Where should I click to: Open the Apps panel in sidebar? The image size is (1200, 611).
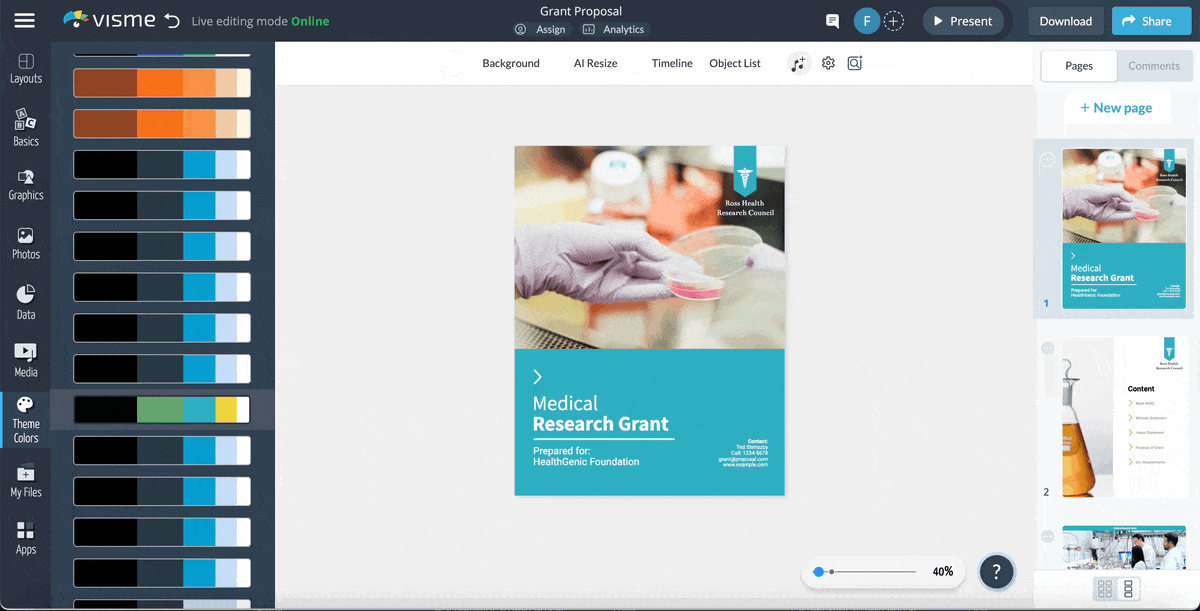(x=25, y=538)
